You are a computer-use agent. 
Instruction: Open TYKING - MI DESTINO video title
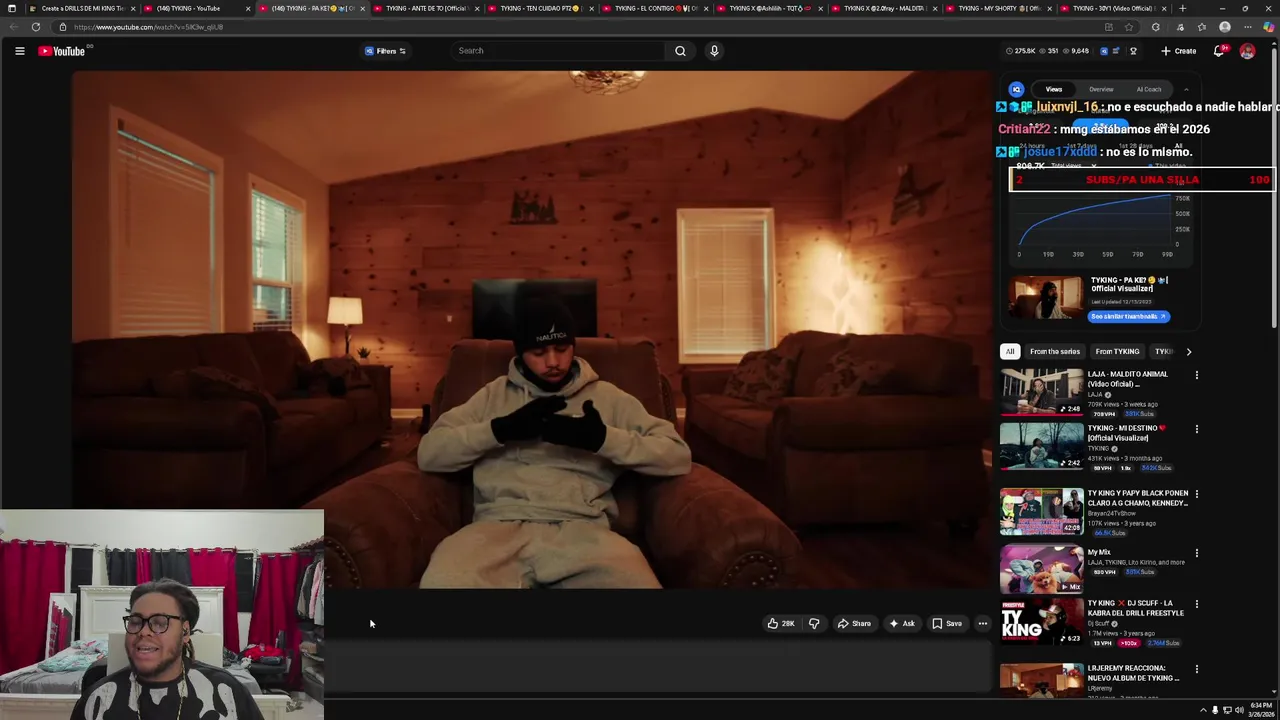click(1126, 433)
